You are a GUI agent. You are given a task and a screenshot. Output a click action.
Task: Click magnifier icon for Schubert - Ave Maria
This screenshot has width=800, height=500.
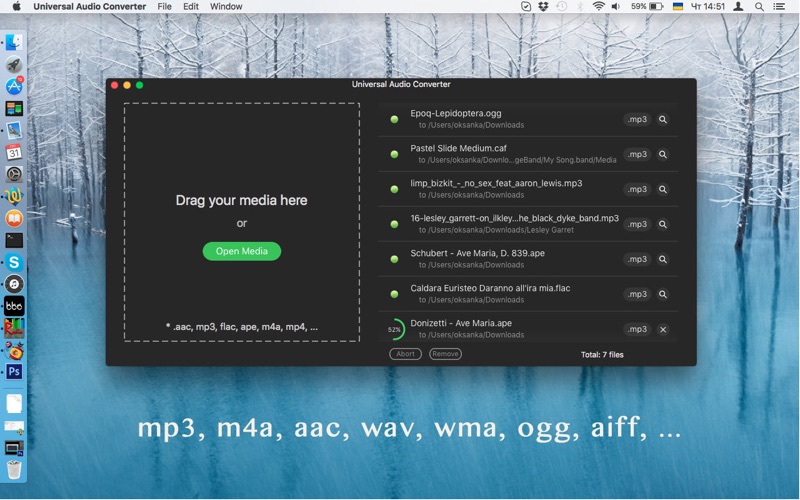tap(663, 259)
